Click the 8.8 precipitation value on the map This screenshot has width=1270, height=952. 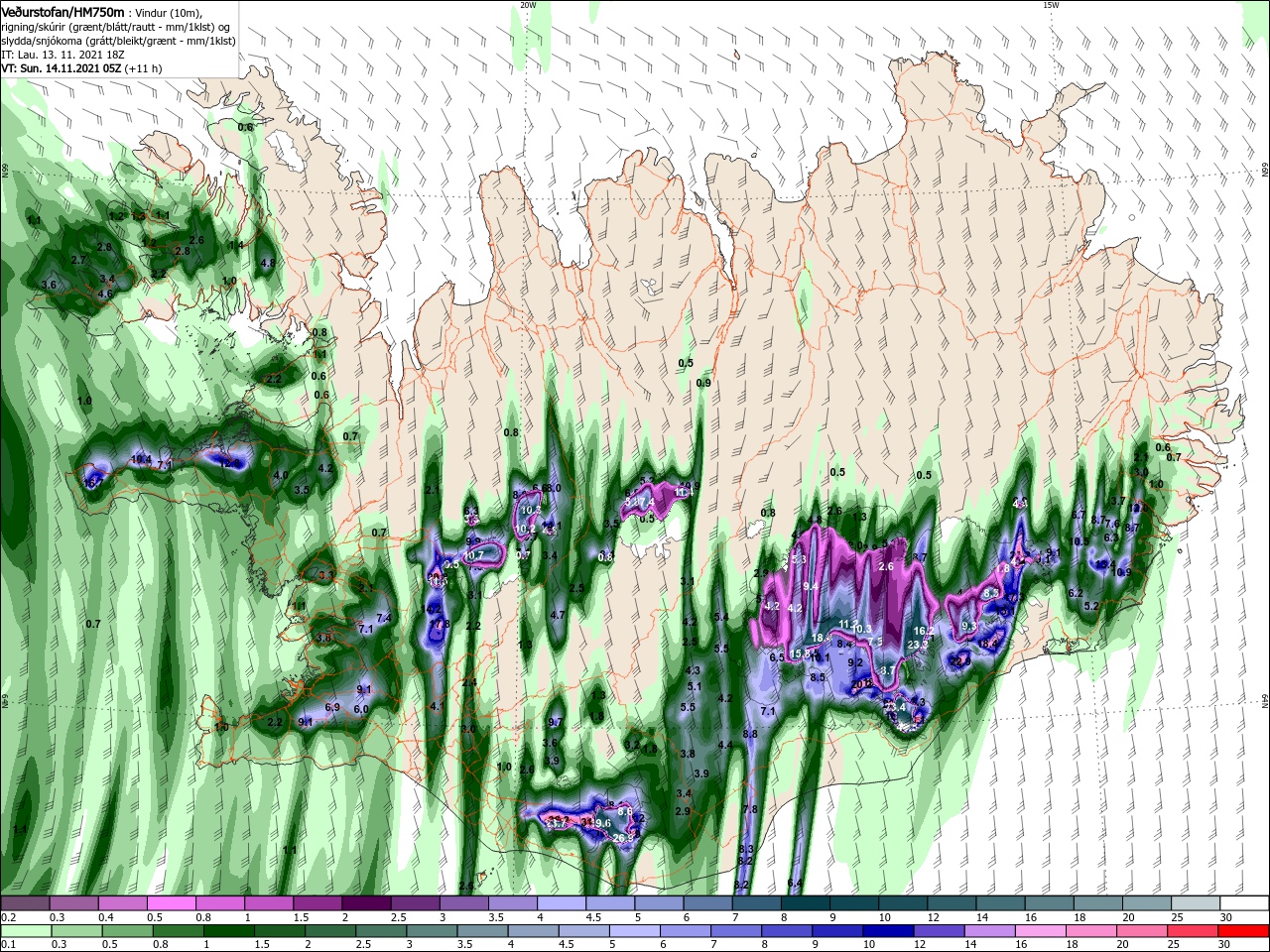[750, 734]
